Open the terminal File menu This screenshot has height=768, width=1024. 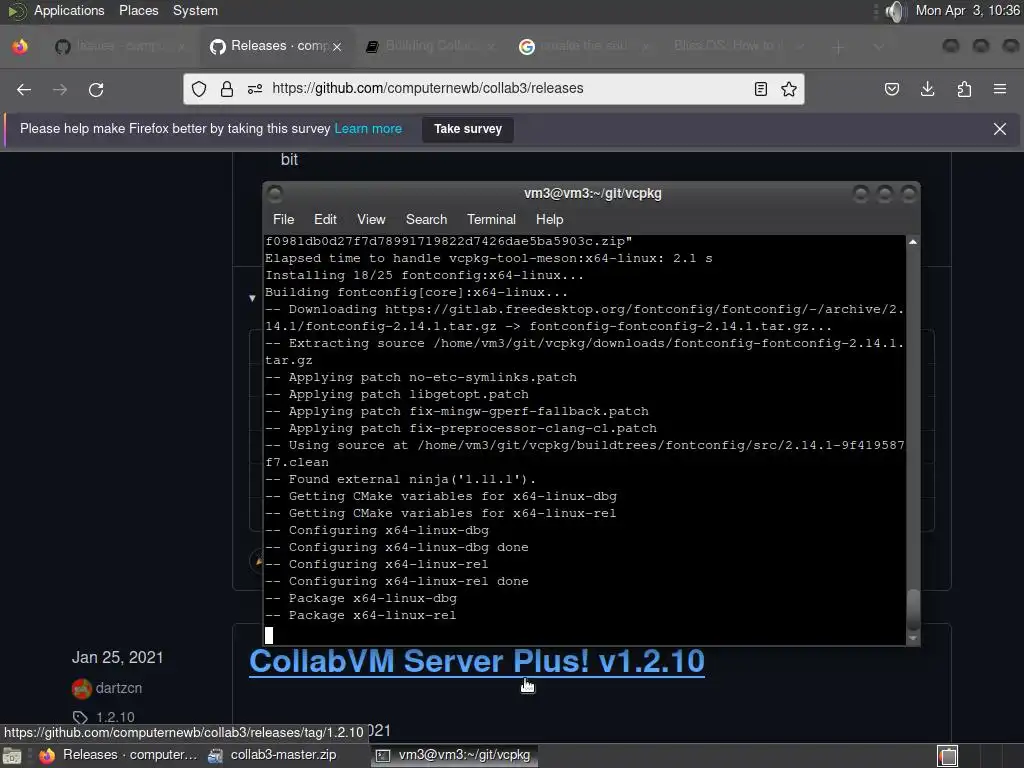click(x=283, y=219)
